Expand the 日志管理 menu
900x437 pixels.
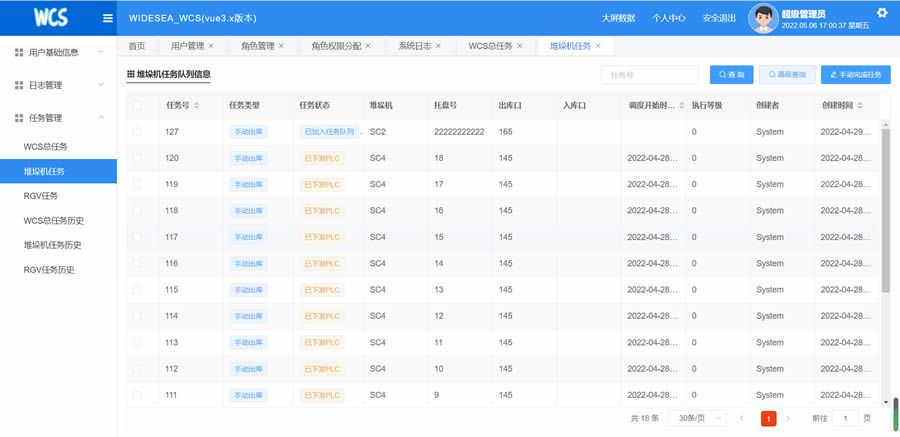101,85
